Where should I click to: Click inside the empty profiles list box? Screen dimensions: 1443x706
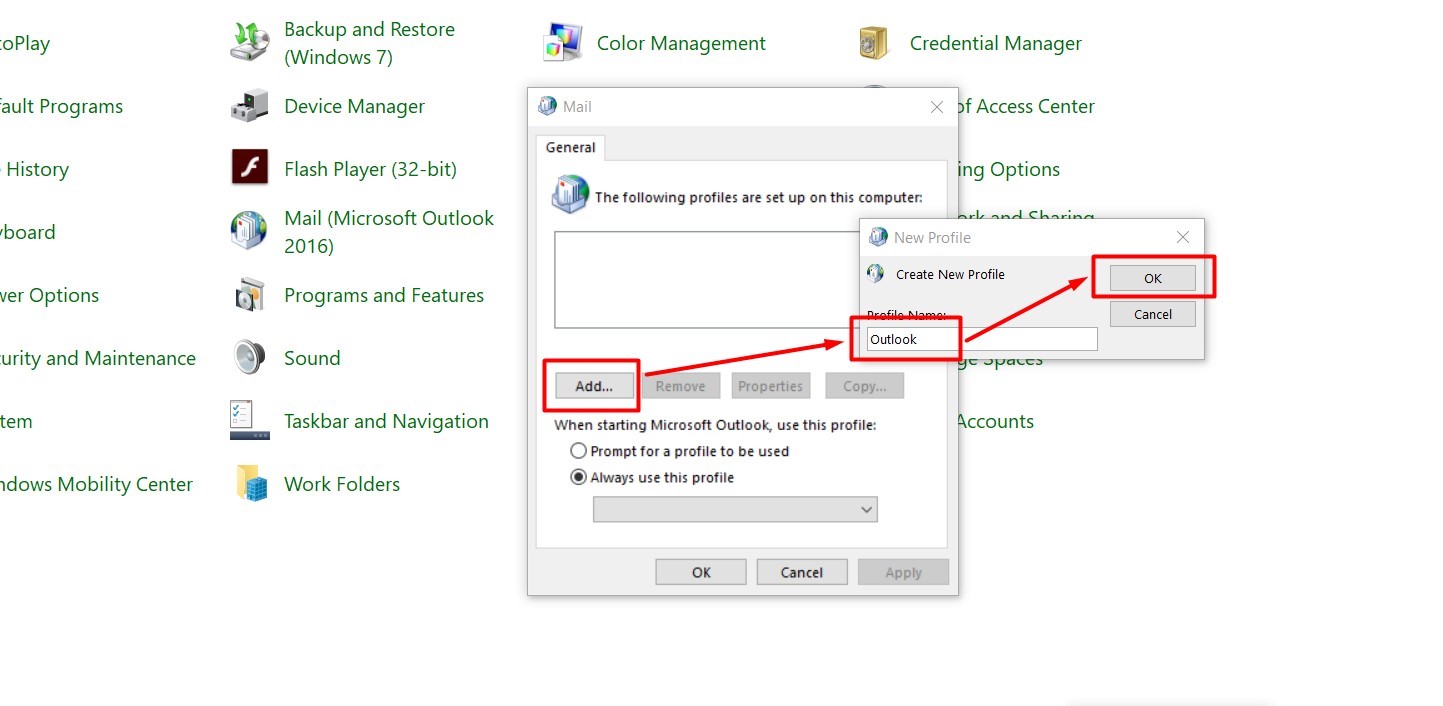[x=707, y=280]
